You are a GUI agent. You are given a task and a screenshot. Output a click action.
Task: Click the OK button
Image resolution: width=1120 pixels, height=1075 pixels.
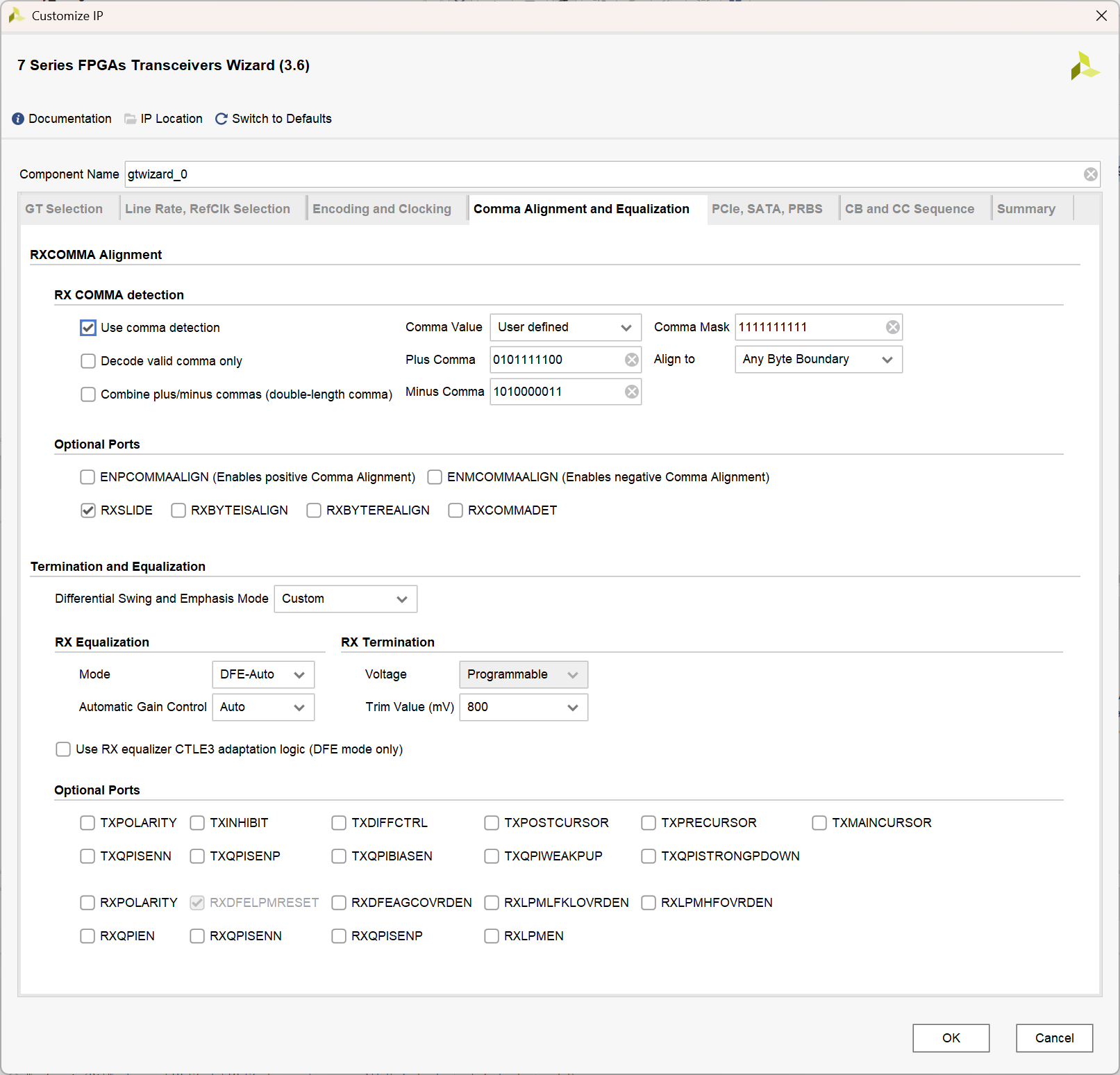click(x=951, y=1038)
